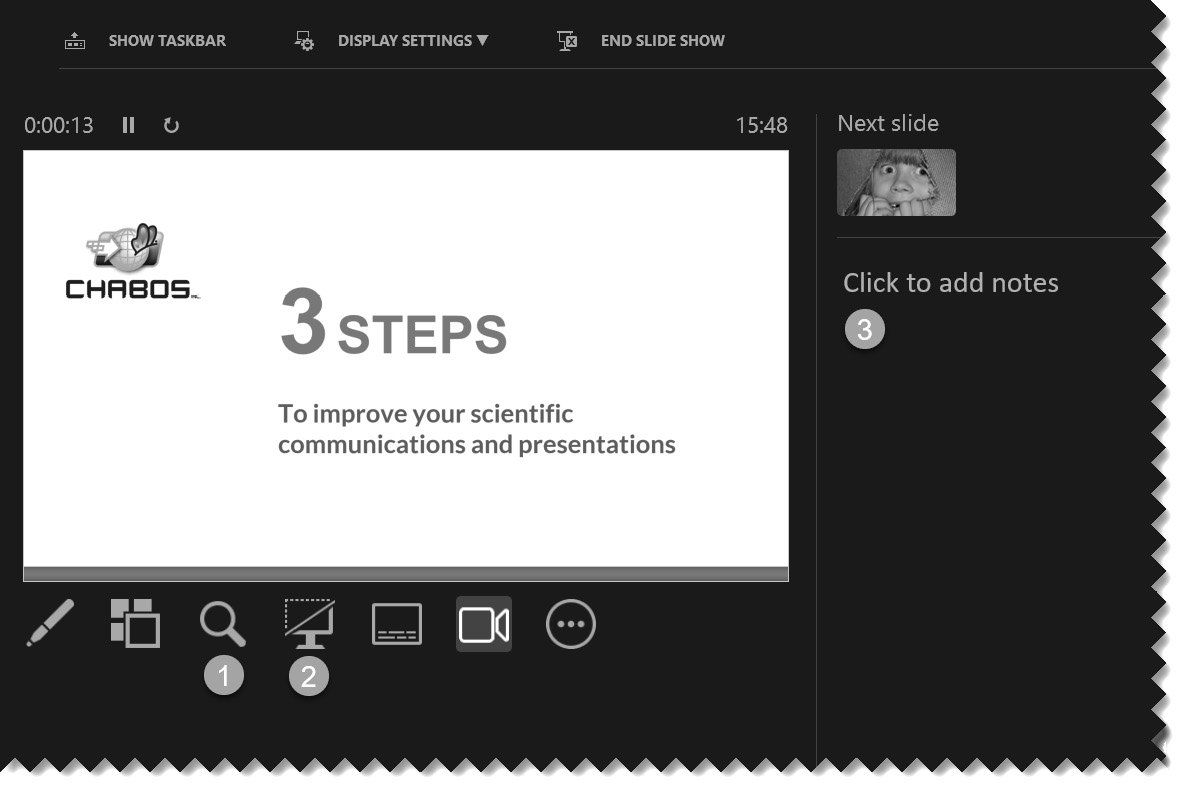Click the next slide thumbnail
This screenshot has height=788, width=1180.
point(896,182)
